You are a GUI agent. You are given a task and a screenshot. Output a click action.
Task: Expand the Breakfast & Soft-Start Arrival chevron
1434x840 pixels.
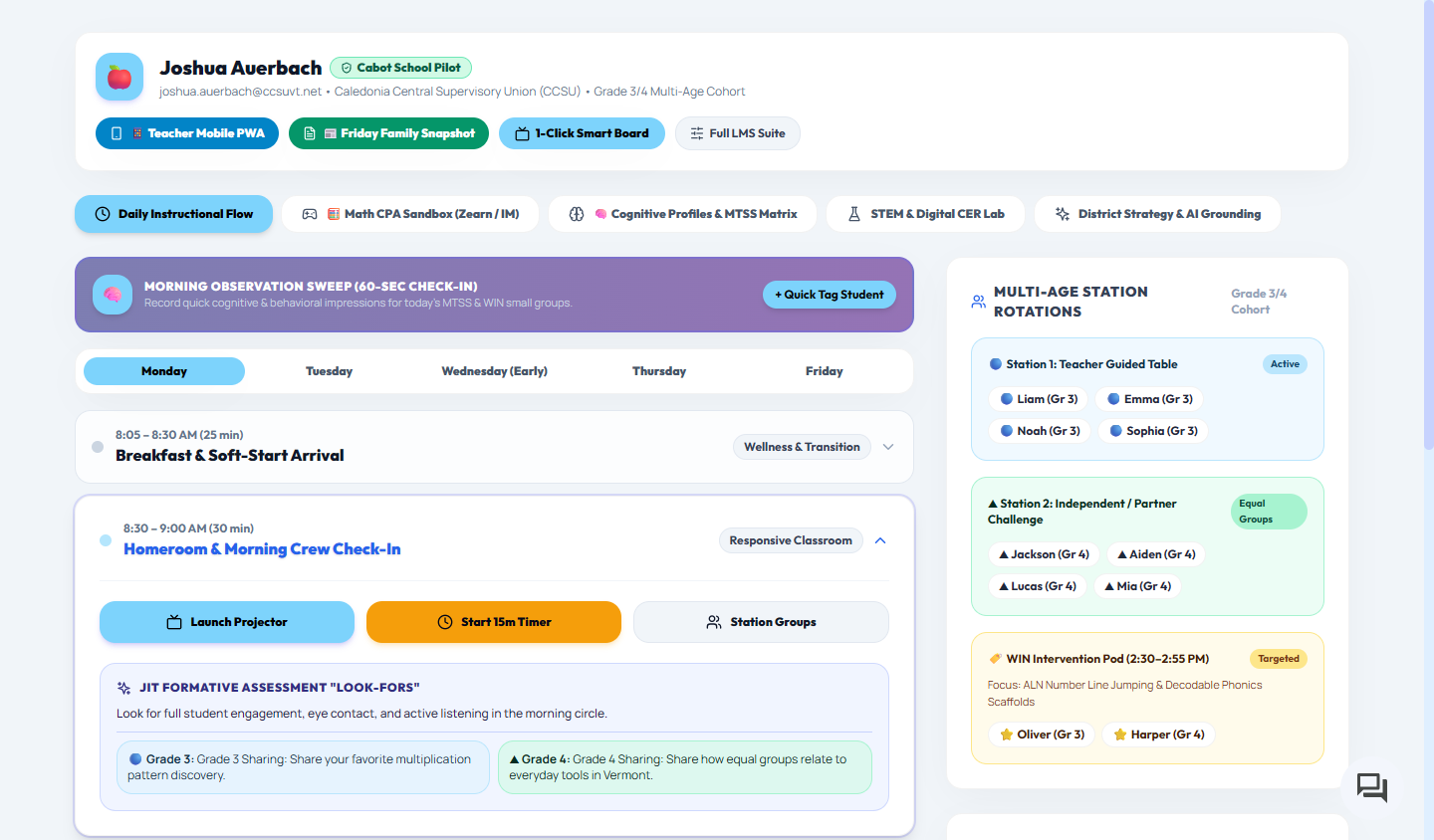(888, 447)
